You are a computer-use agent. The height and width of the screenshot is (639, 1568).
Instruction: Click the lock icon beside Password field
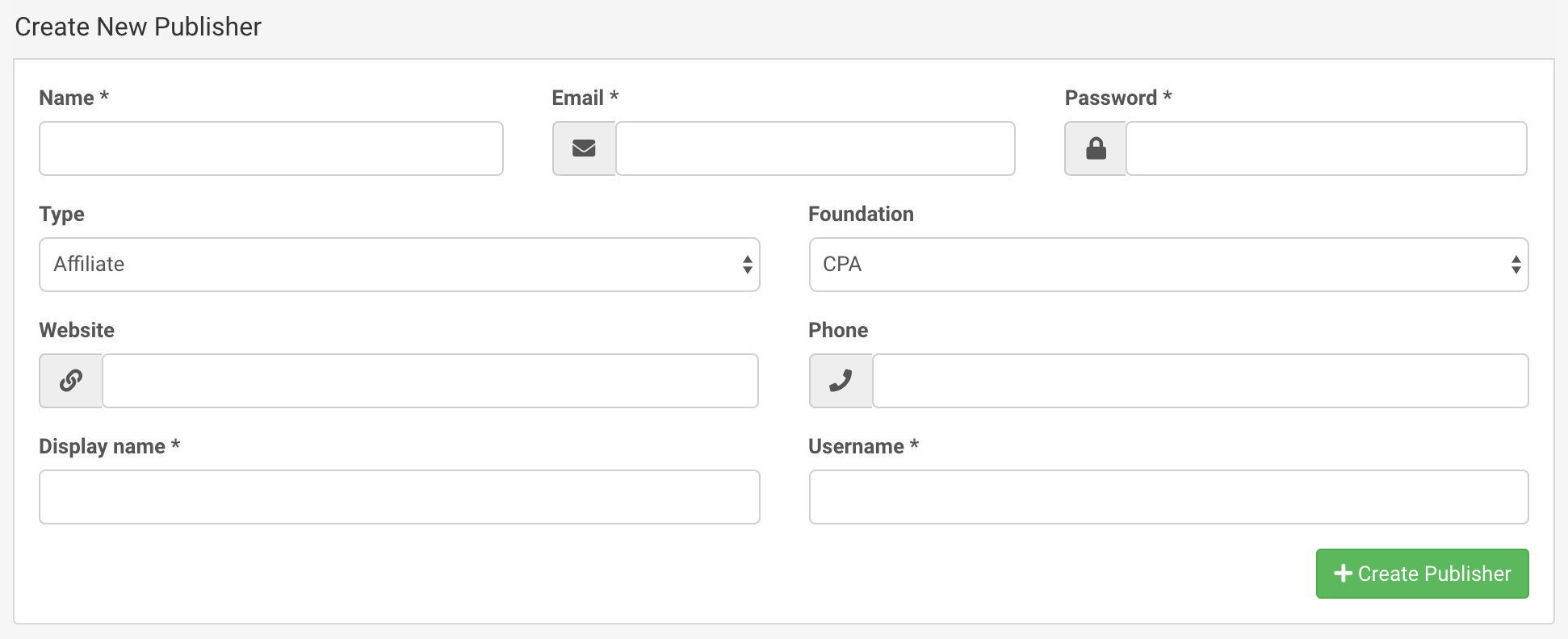[1096, 148]
